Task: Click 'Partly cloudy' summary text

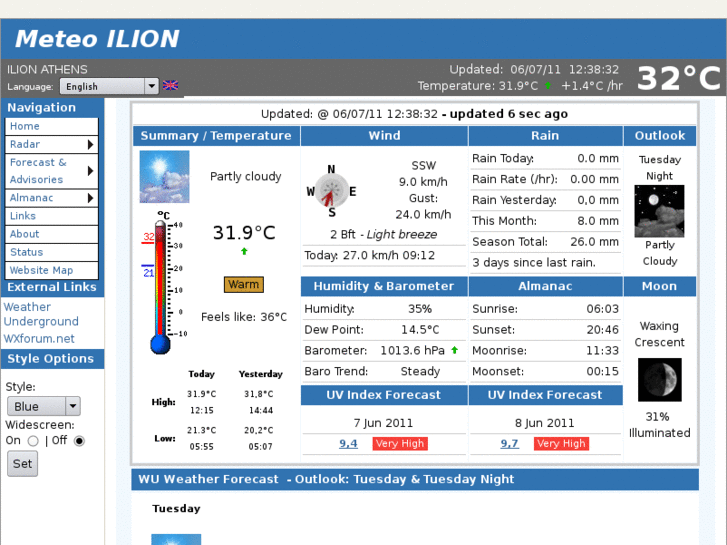Action: point(246,177)
